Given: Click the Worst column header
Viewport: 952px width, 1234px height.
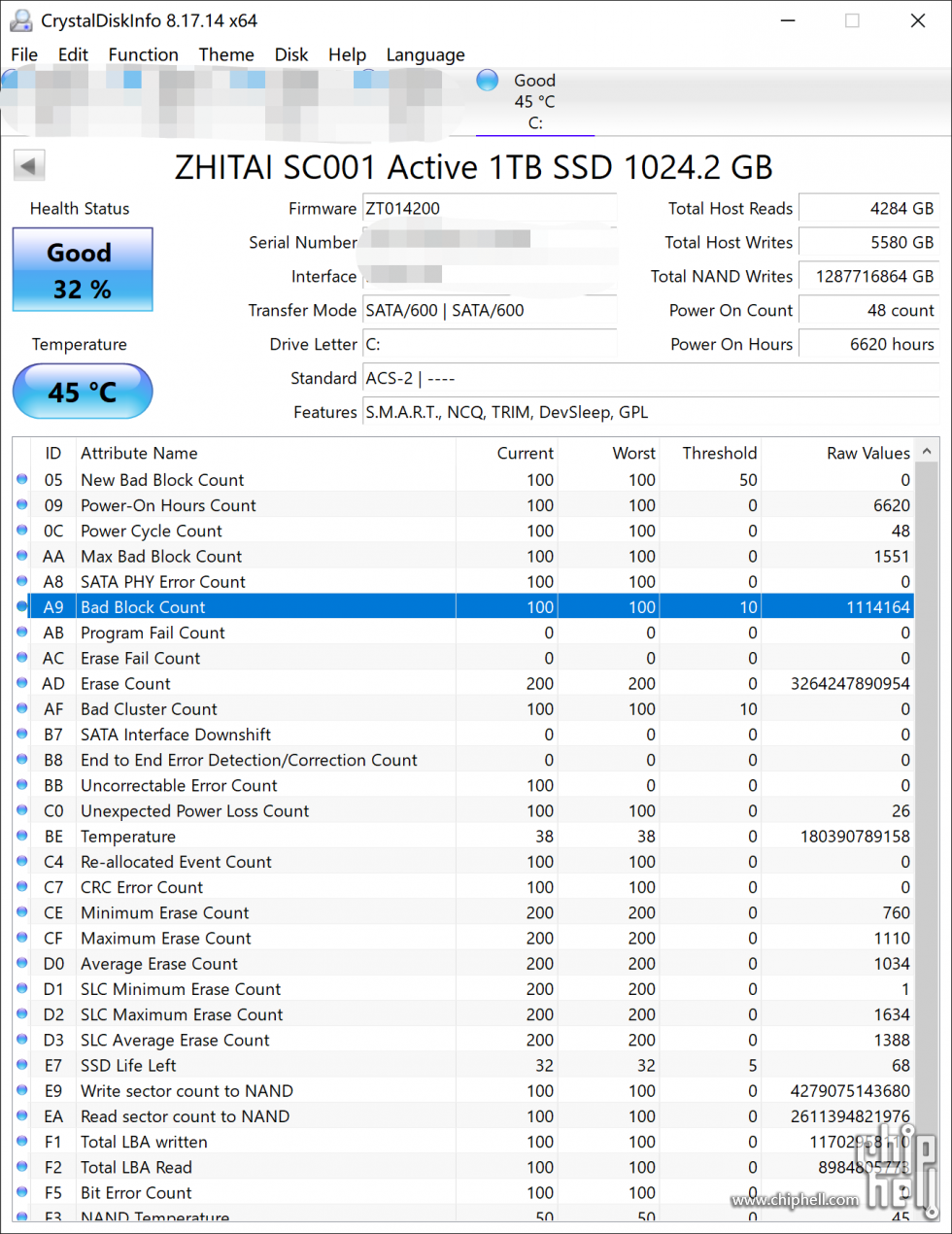Looking at the screenshot, I should pyautogui.click(x=634, y=453).
